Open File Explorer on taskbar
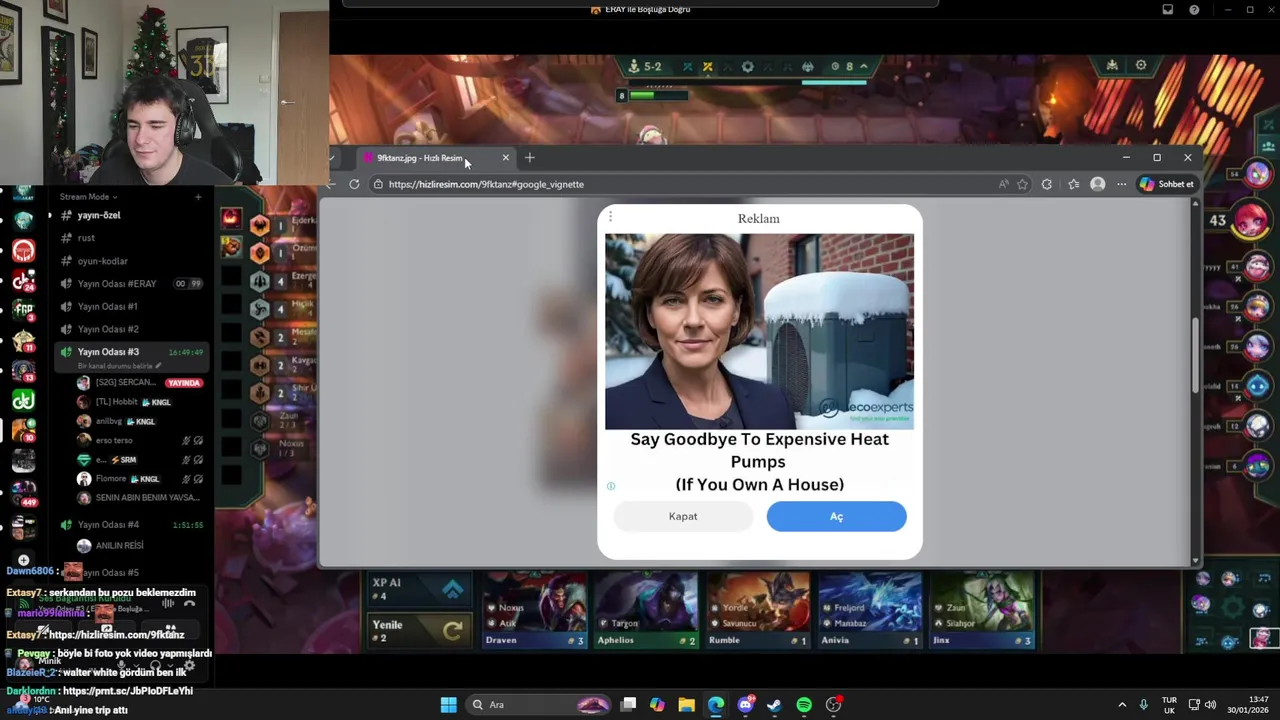The width and height of the screenshot is (1280, 720). pyautogui.click(x=686, y=705)
